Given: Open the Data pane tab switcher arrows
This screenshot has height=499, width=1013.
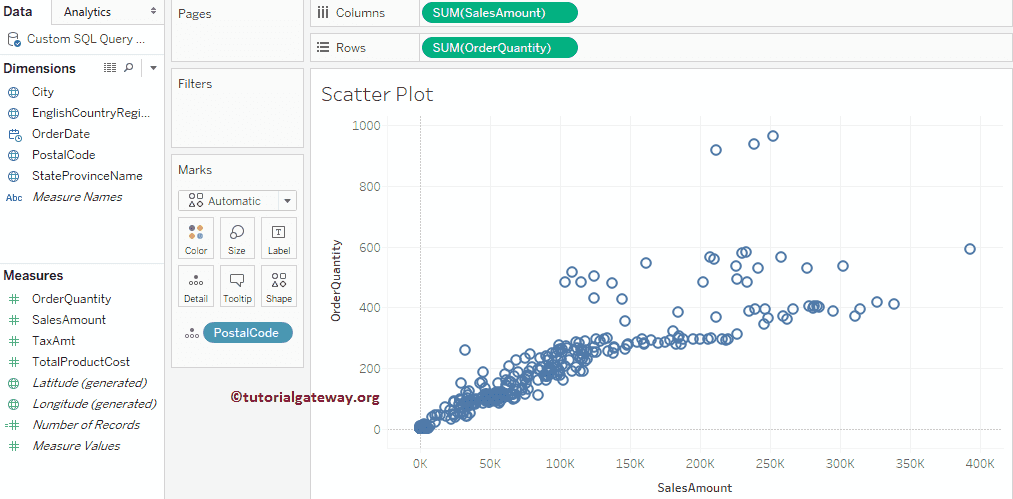Looking at the screenshot, I should (153, 12).
